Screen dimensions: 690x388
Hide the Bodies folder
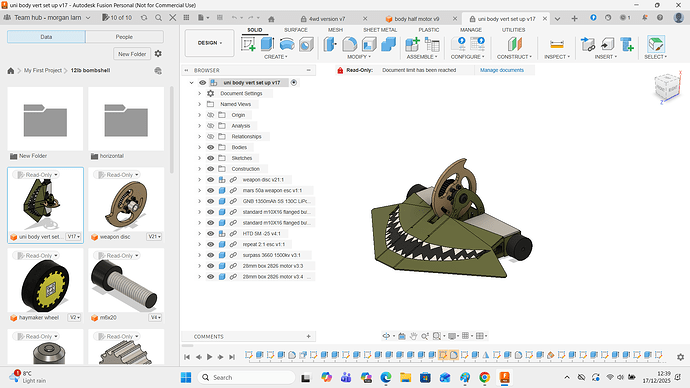coord(210,147)
